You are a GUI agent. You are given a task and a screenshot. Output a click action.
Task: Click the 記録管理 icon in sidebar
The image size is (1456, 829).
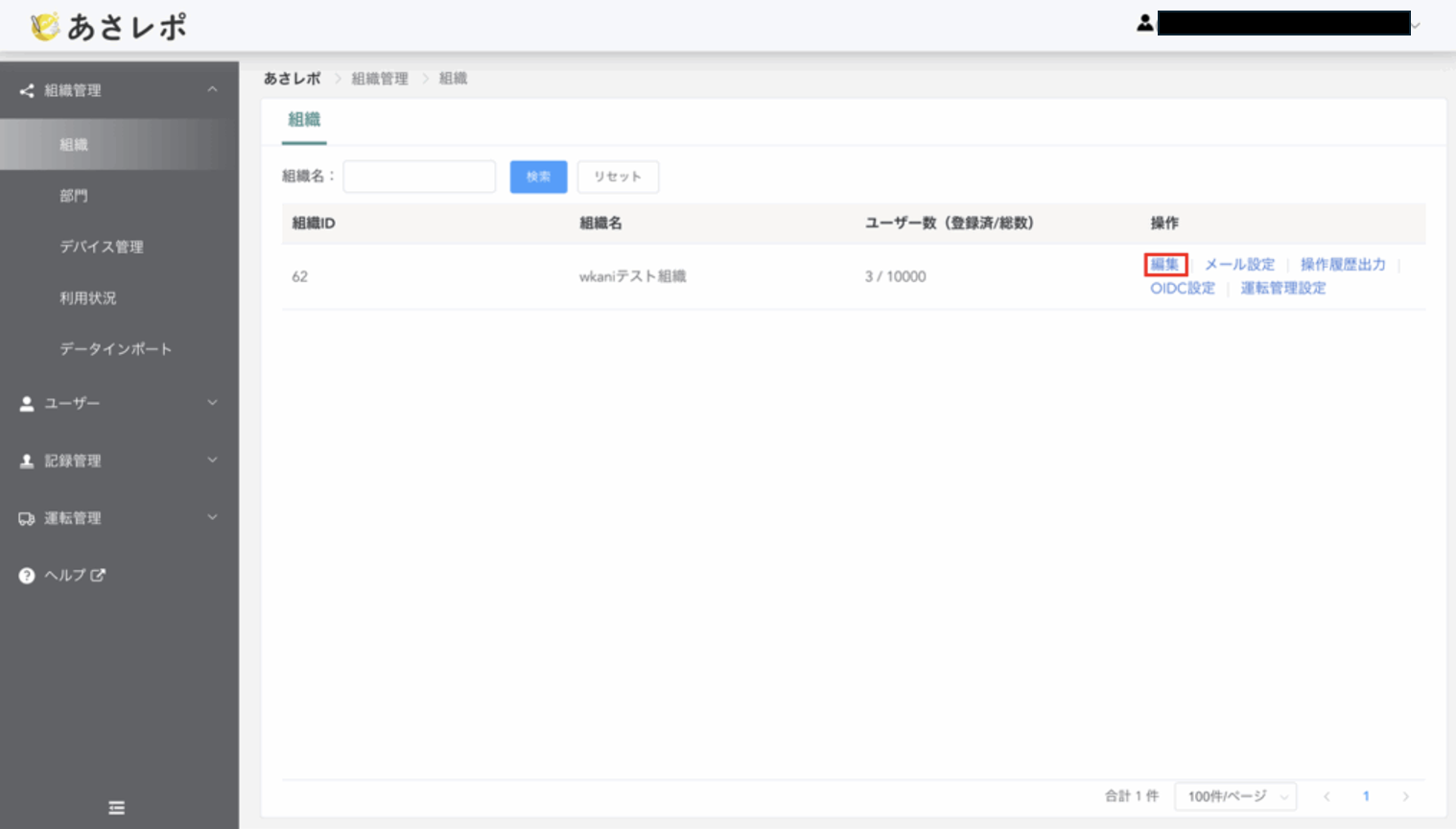click(x=27, y=462)
